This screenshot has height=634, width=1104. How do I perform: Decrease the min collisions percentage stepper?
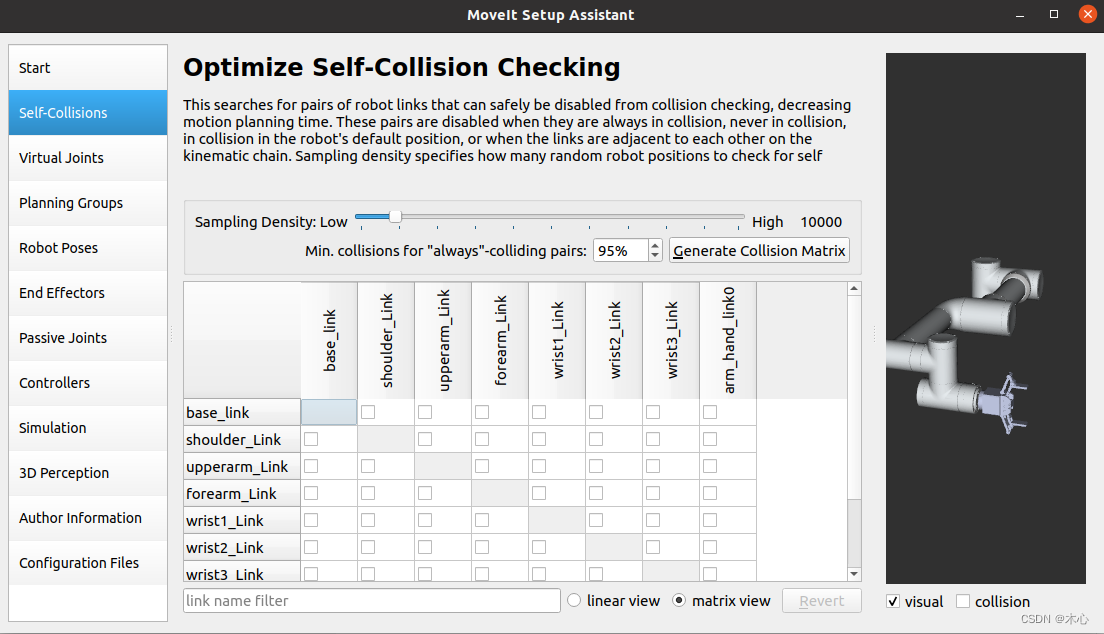tap(655, 256)
